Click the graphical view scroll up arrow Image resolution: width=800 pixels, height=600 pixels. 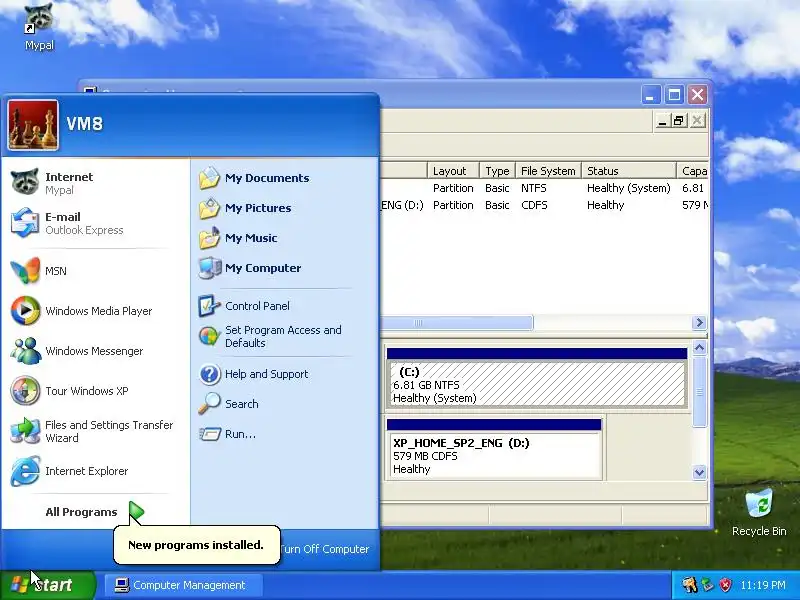tap(699, 347)
